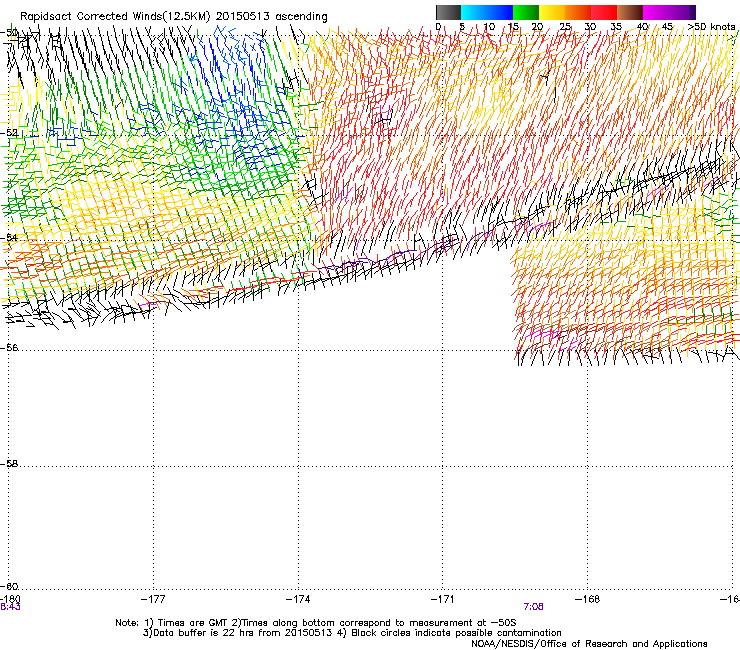Click the legend label '45'
The image size is (740, 650).
667,27
